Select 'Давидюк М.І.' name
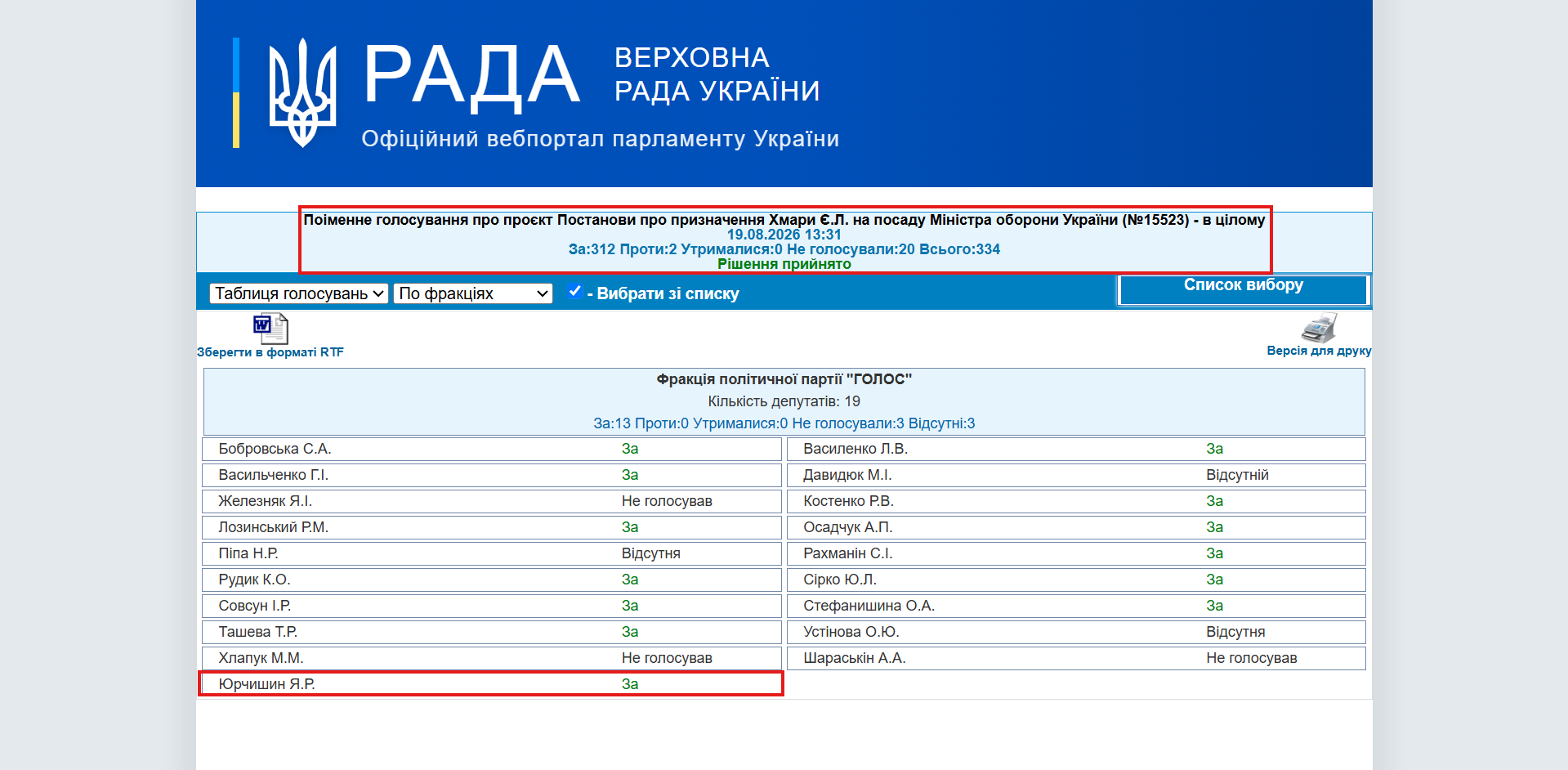Image resolution: width=1568 pixels, height=770 pixels. tap(847, 475)
